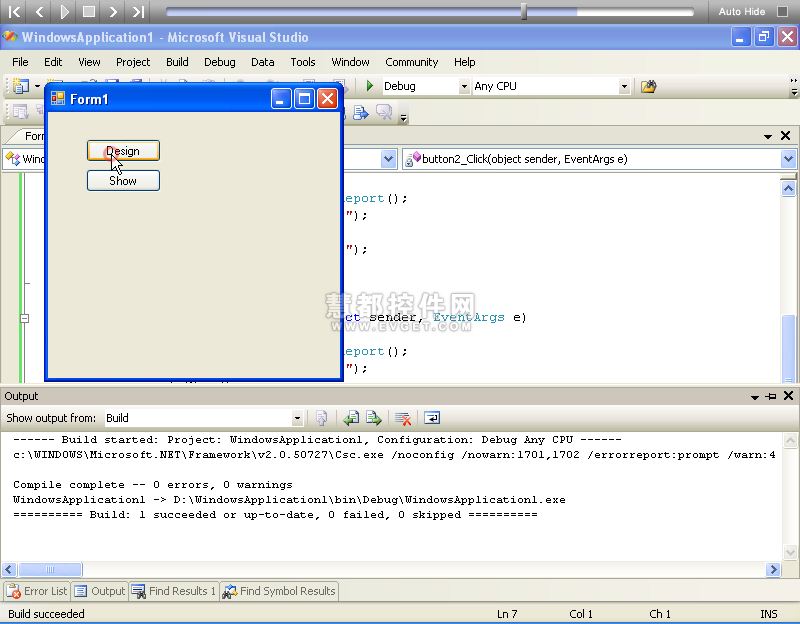
Task: Step forward one frame in player
Action: pos(113,11)
